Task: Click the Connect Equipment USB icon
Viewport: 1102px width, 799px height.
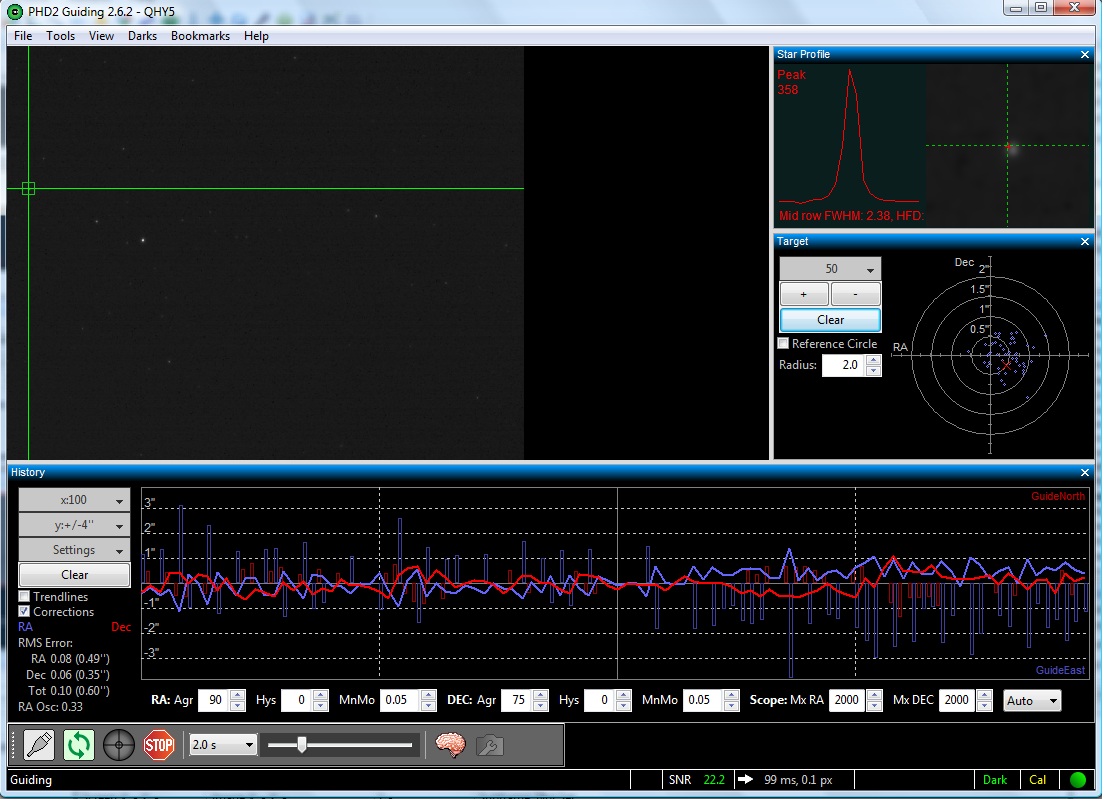Action: click(x=39, y=744)
